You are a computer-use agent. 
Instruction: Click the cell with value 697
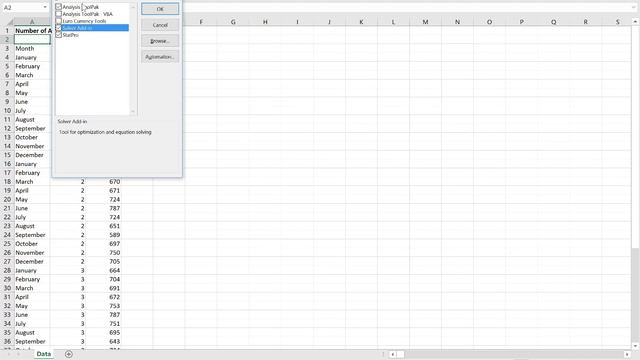point(104,244)
